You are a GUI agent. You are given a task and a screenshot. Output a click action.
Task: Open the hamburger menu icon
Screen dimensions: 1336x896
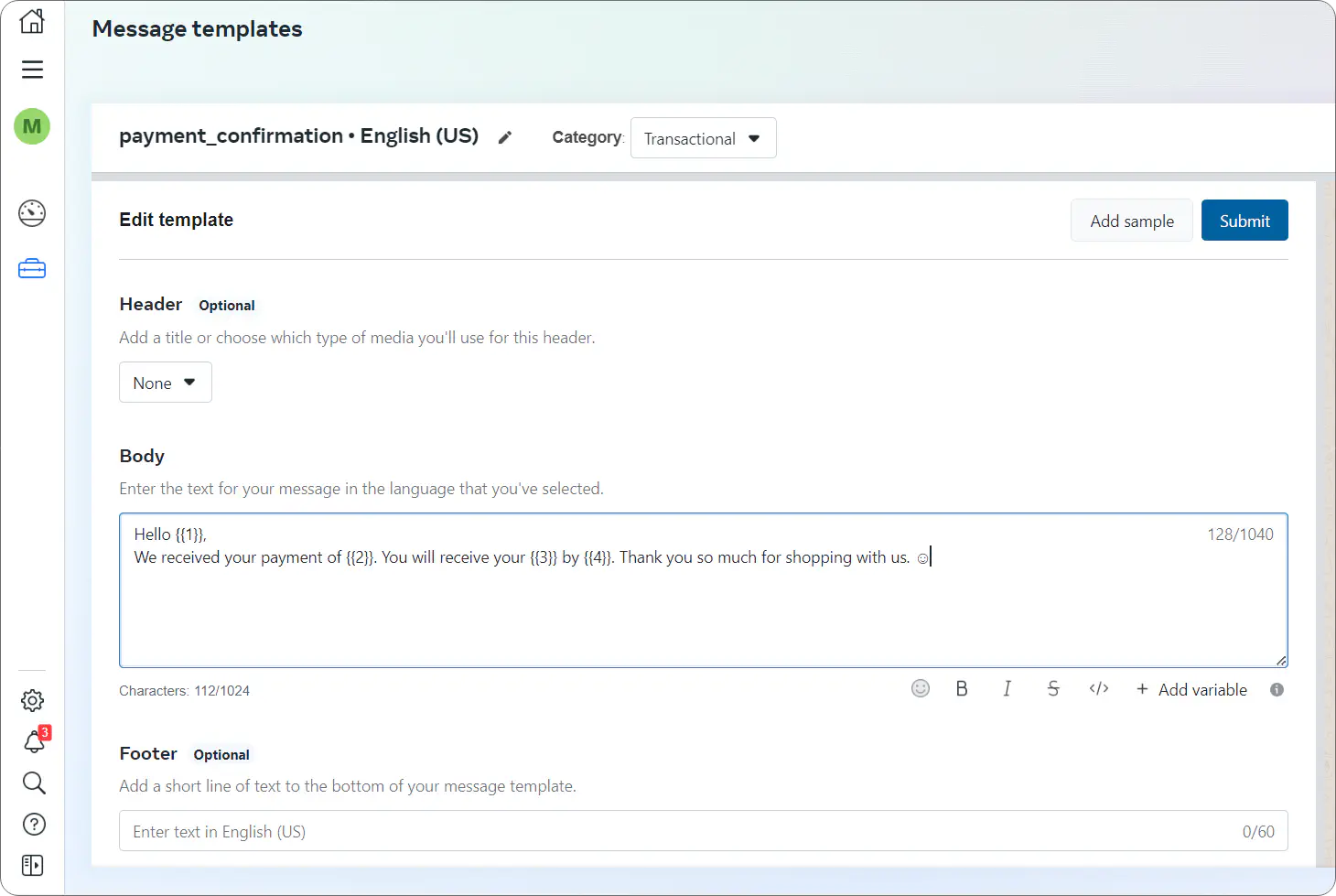(x=32, y=70)
